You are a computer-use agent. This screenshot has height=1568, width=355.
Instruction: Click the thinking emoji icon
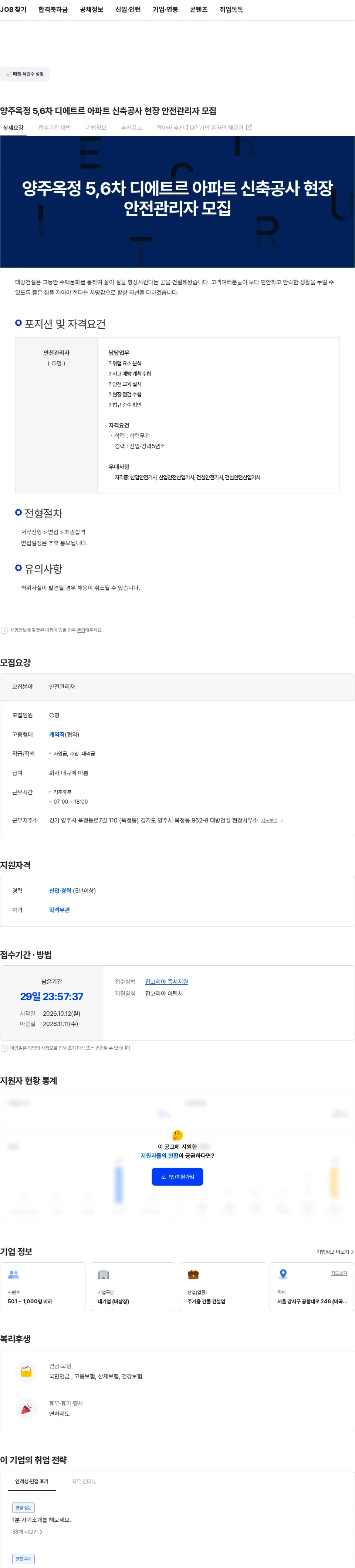pyautogui.click(x=177, y=1135)
